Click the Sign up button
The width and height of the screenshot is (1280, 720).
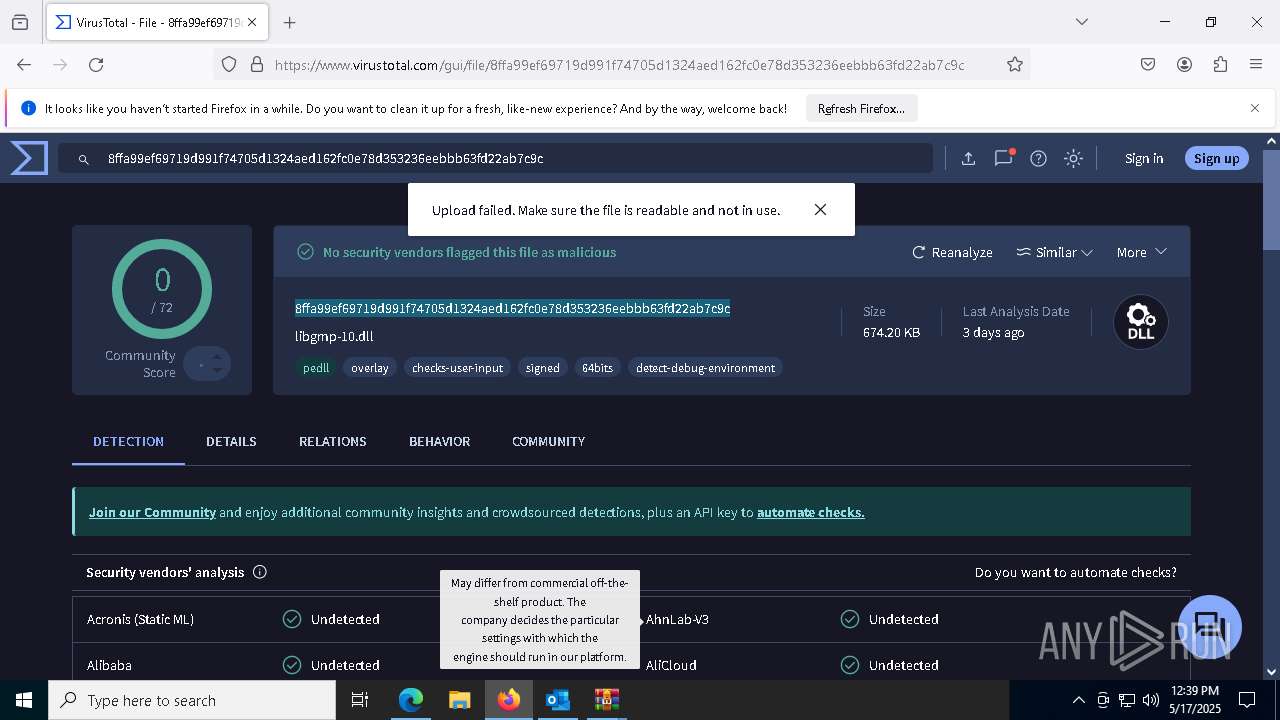tap(1216, 158)
